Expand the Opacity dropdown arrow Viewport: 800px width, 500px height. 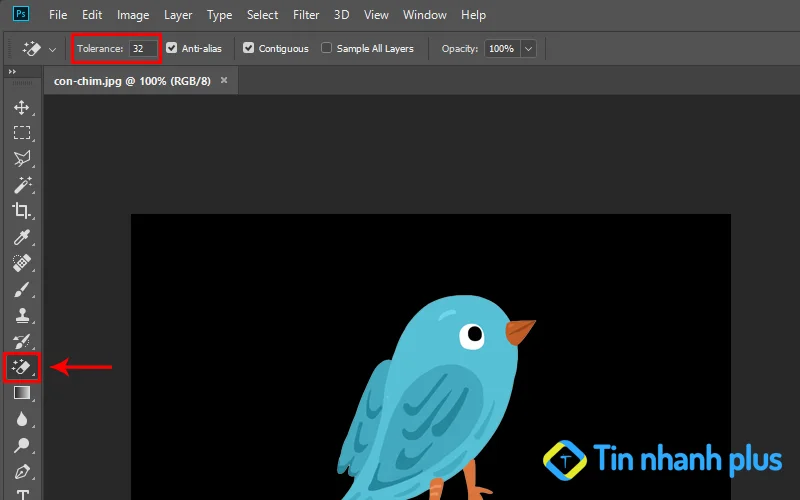point(528,48)
